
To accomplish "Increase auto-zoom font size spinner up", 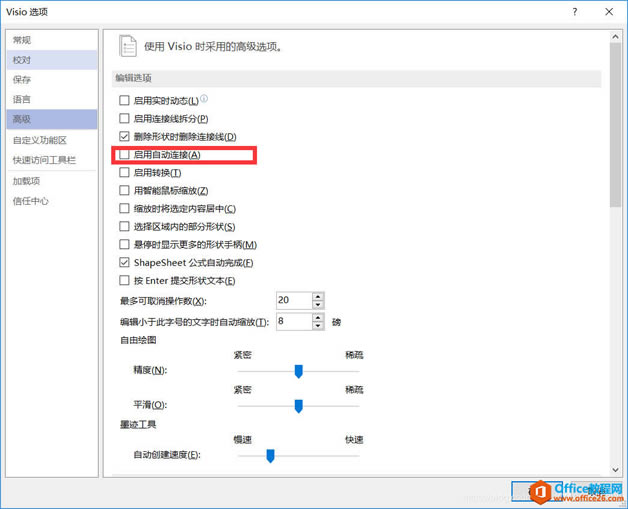I will tap(318, 318).
